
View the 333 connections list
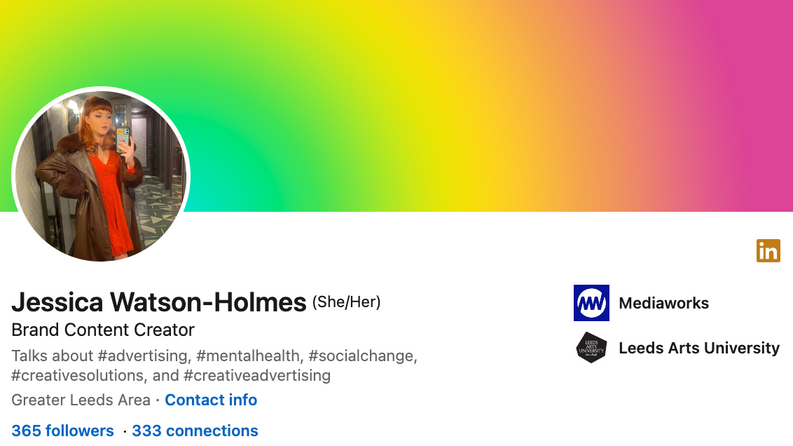click(x=195, y=430)
